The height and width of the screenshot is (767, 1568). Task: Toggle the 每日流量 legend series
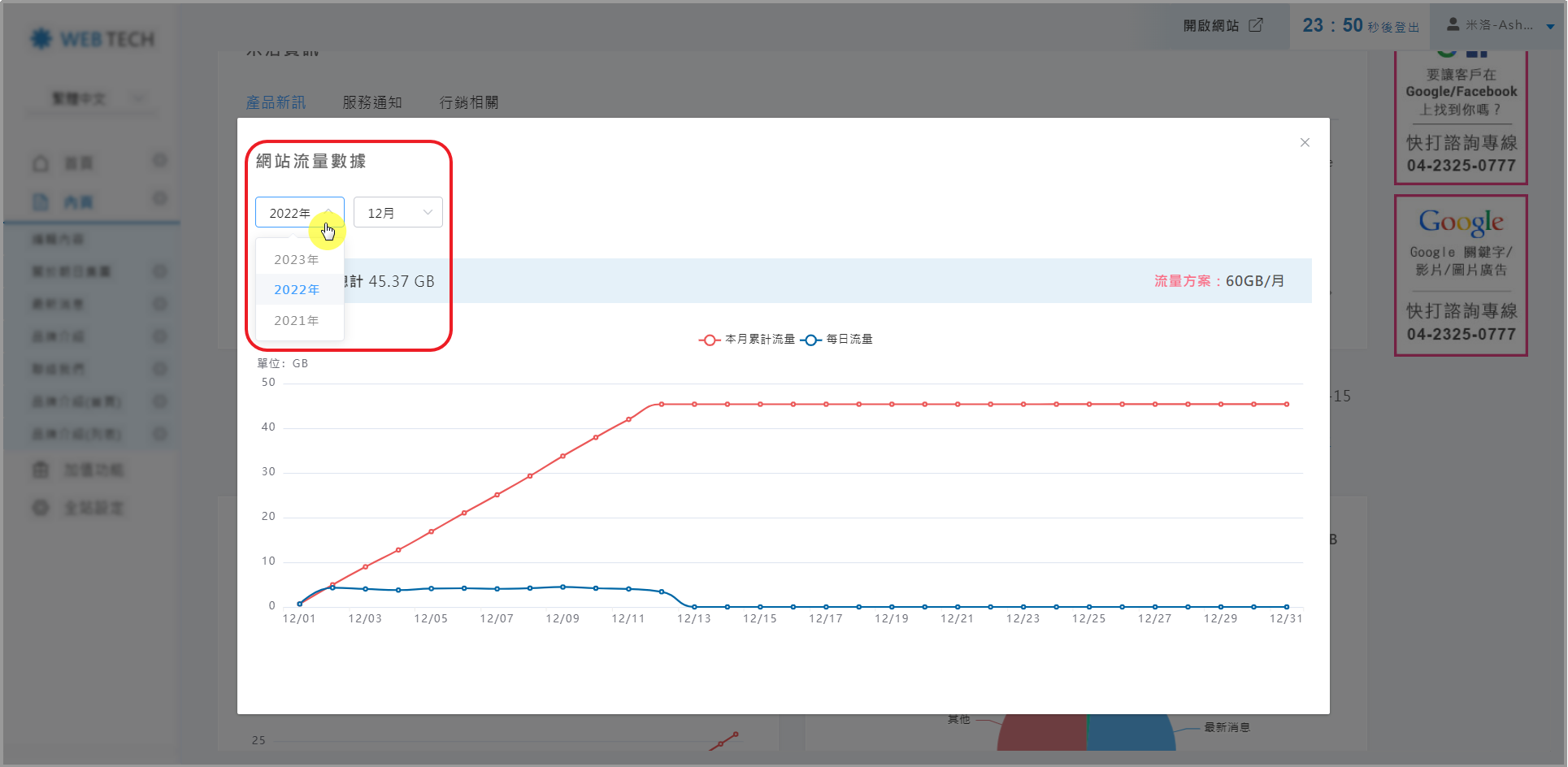[837, 340]
